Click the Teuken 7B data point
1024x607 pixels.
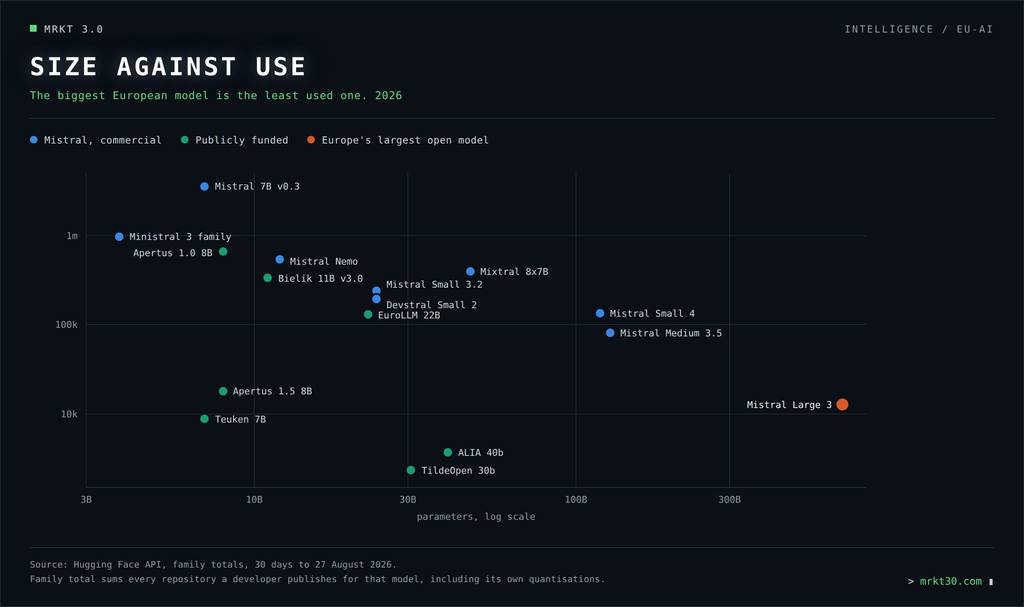click(204, 419)
